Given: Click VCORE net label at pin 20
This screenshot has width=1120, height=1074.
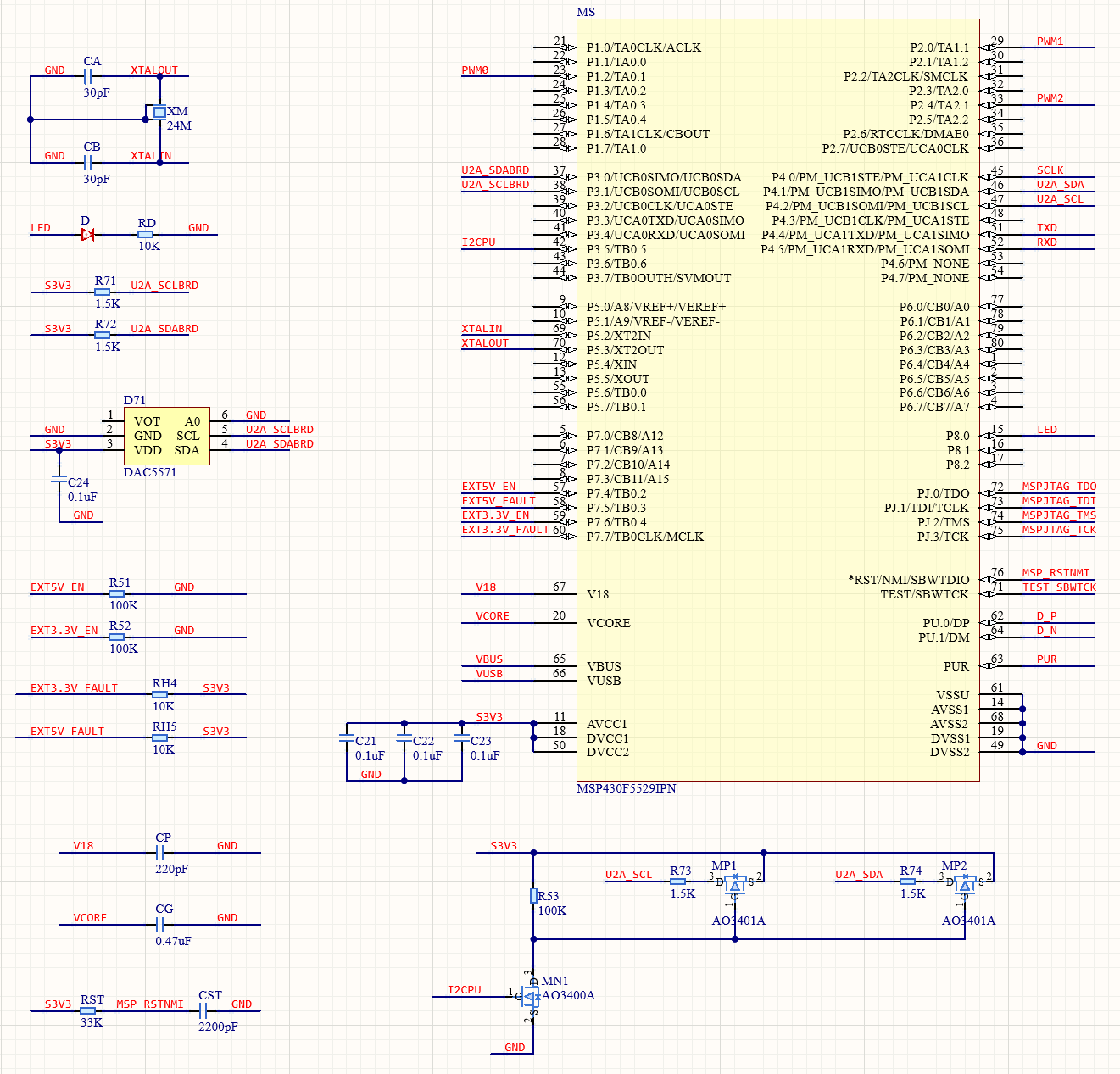Looking at the screenshot, I should point(493,616).
